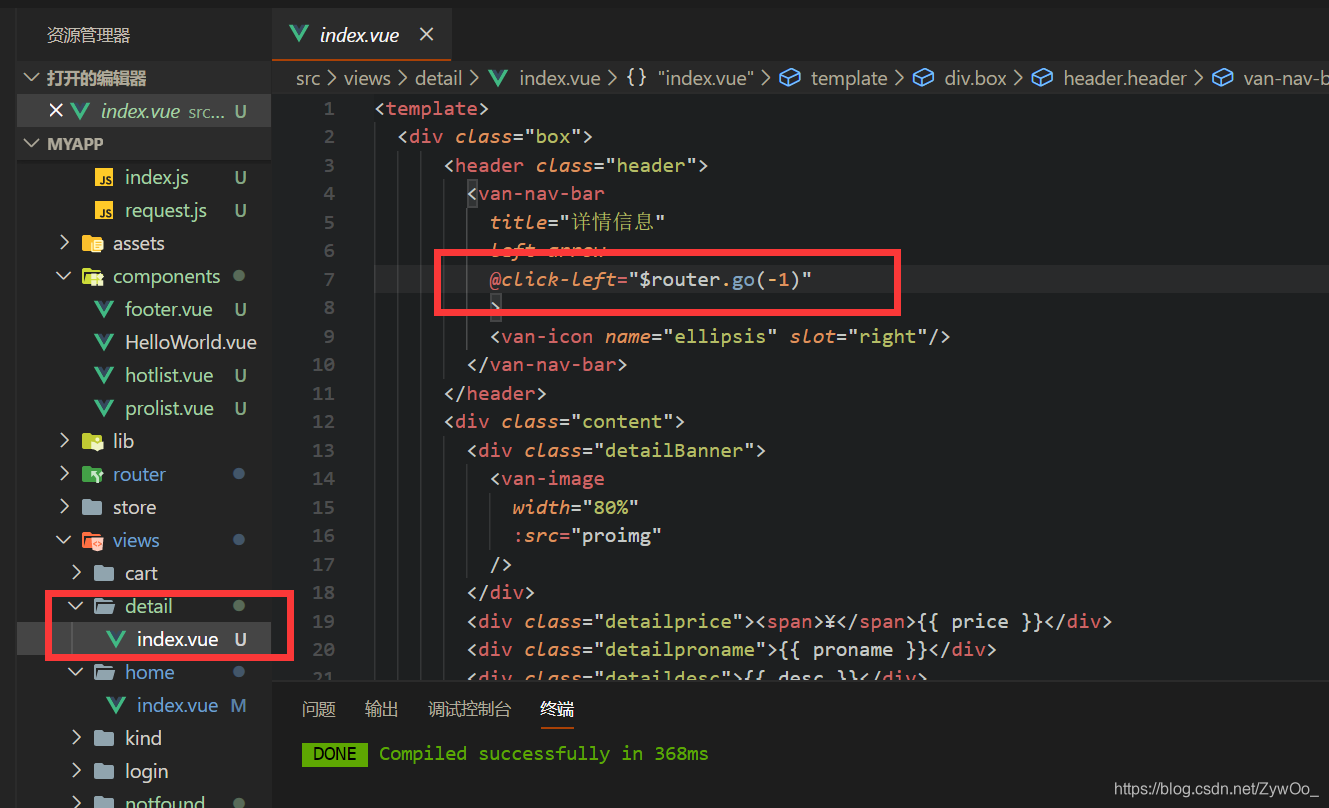Screen dimensions: 1329x808
Task: Click the "index.vue" symbol breadcrumb
Action: pos(706,78)
